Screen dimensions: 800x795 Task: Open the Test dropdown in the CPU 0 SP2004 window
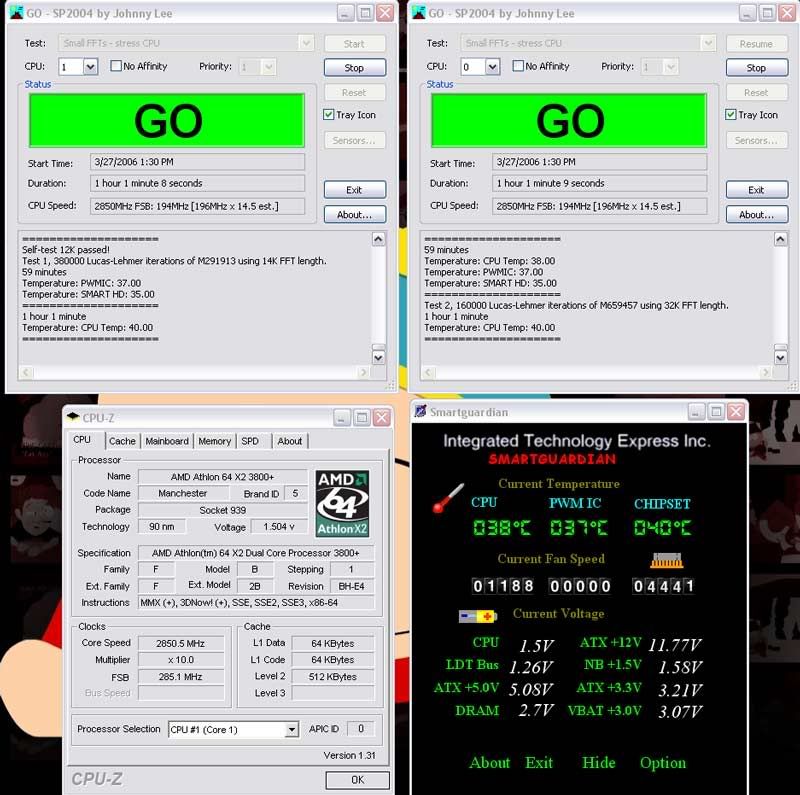(708, 43)
